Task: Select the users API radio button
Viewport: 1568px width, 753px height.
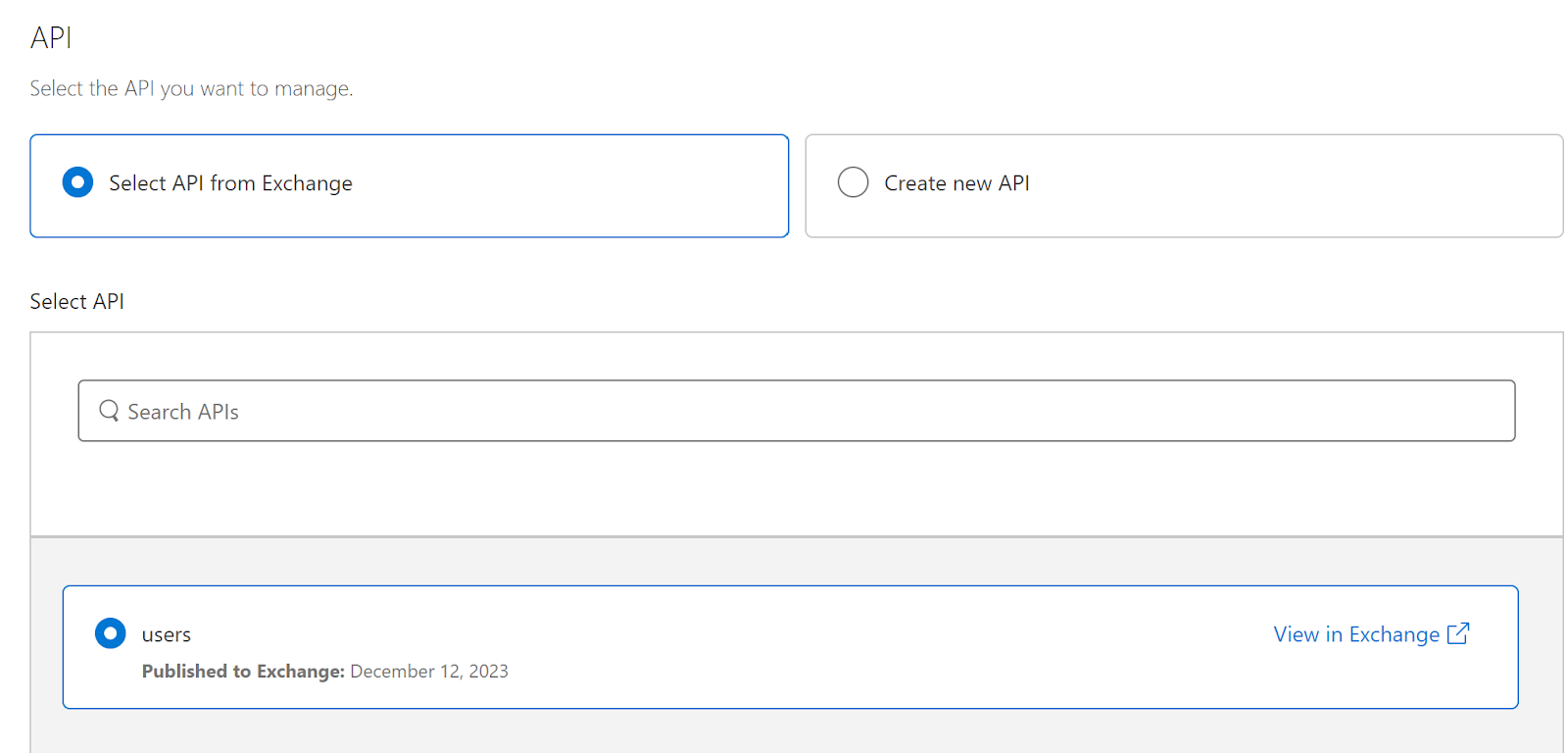Action: click(x=110, y=633)
